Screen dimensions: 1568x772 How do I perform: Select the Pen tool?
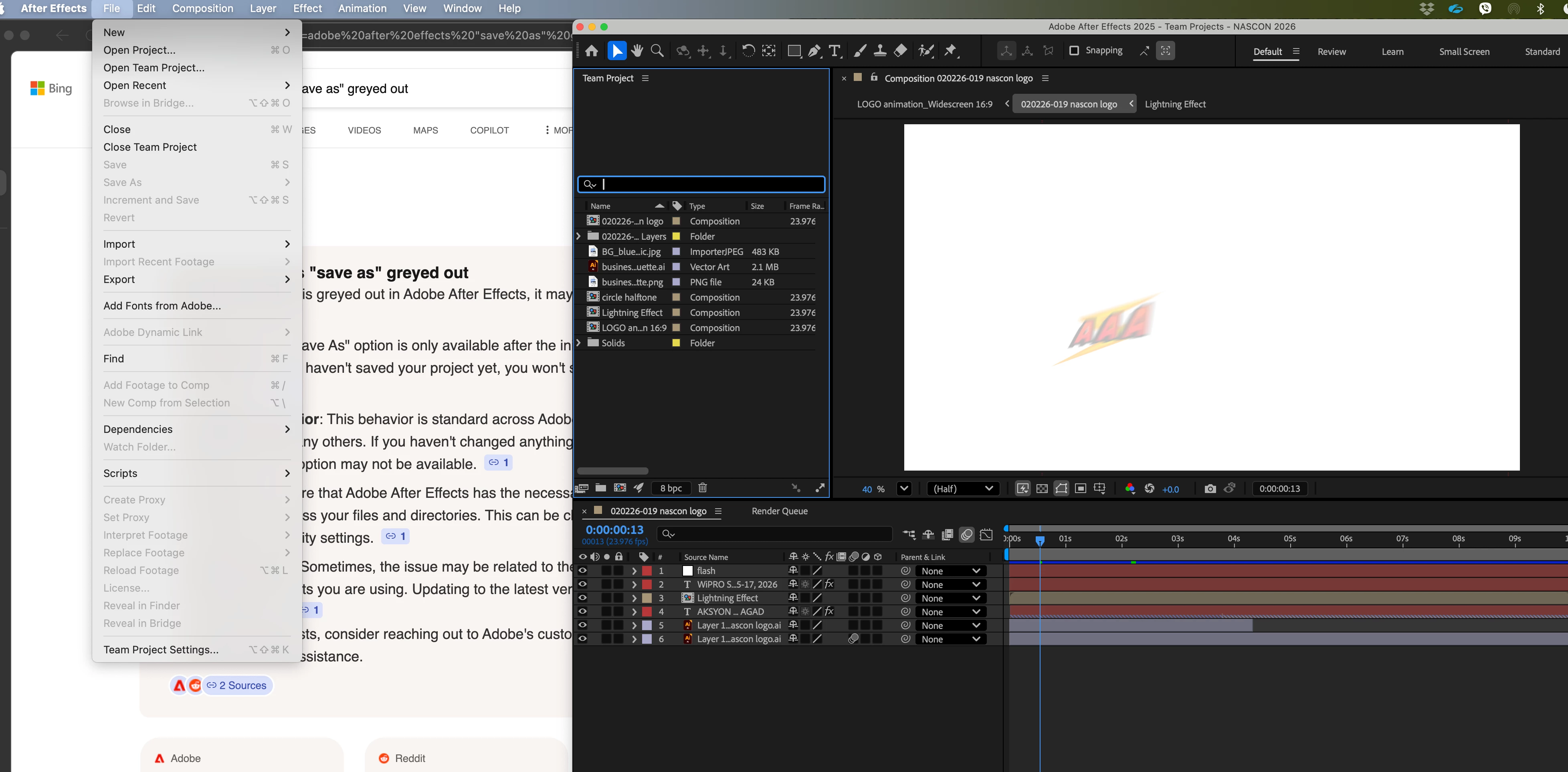(x=814, y=51)
